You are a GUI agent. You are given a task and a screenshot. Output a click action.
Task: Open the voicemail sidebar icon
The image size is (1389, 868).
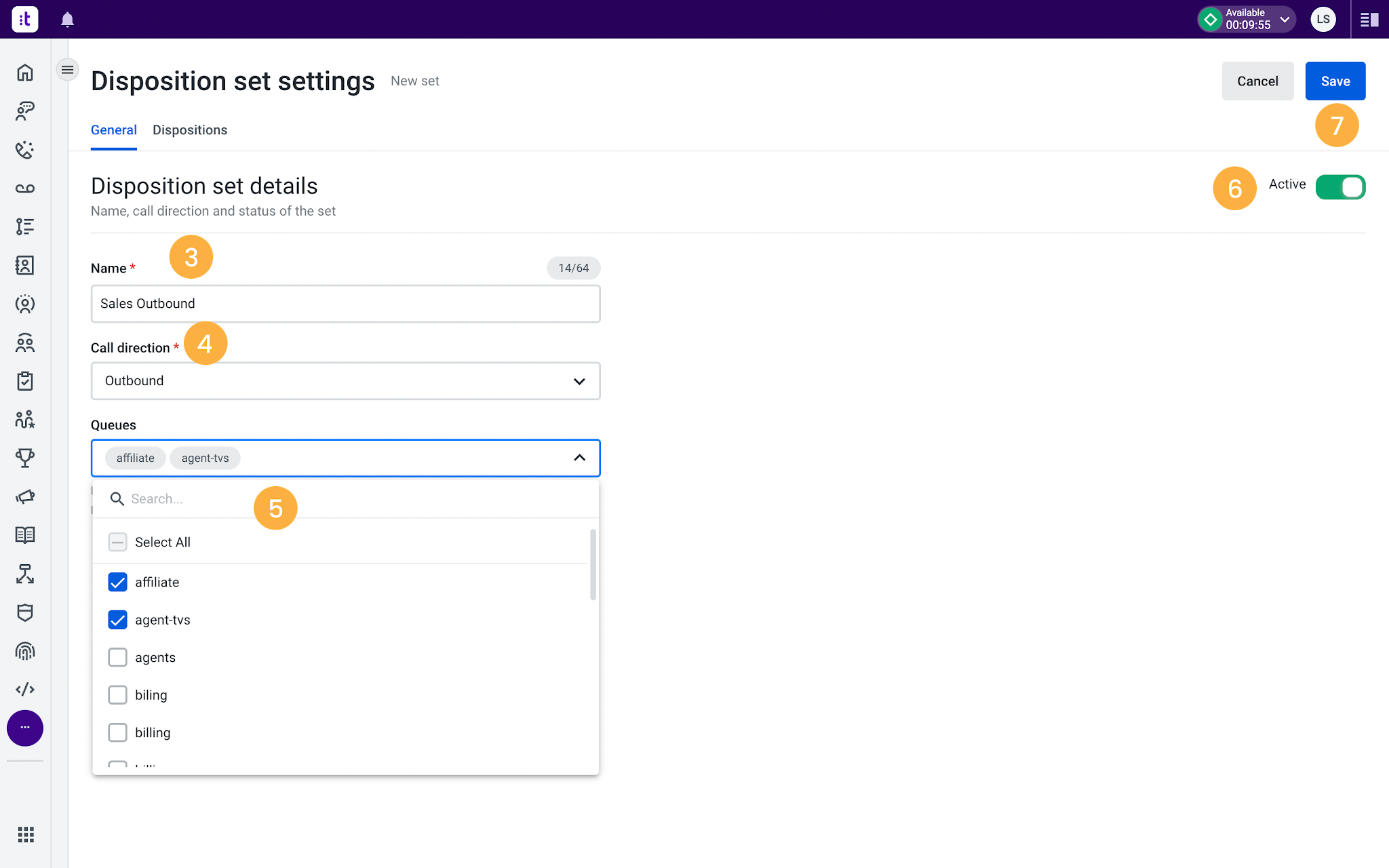[25, 189]
